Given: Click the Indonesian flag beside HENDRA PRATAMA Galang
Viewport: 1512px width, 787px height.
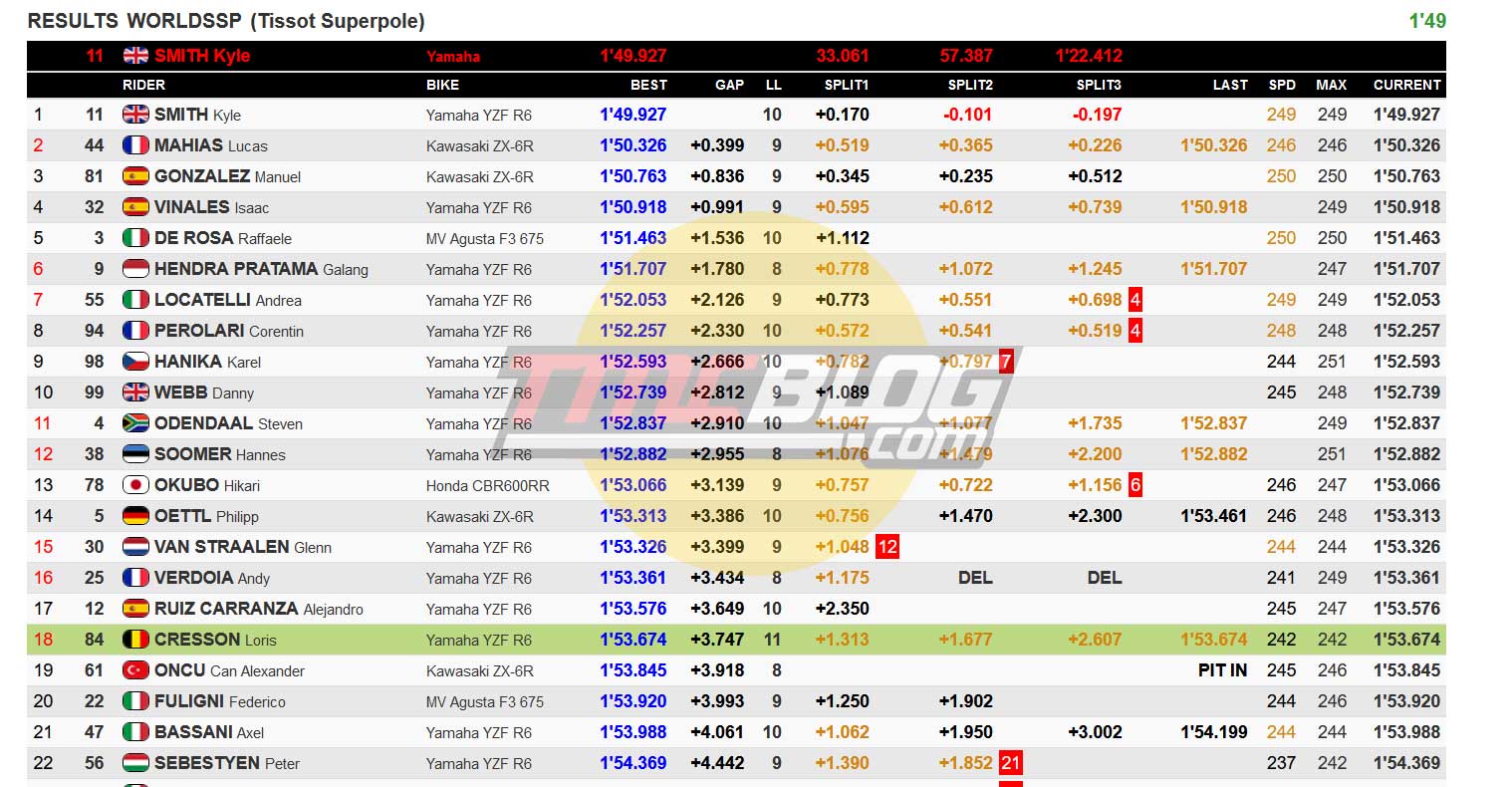Looking at the screenshot, I should pyautogui.click(x=135, y=269).
